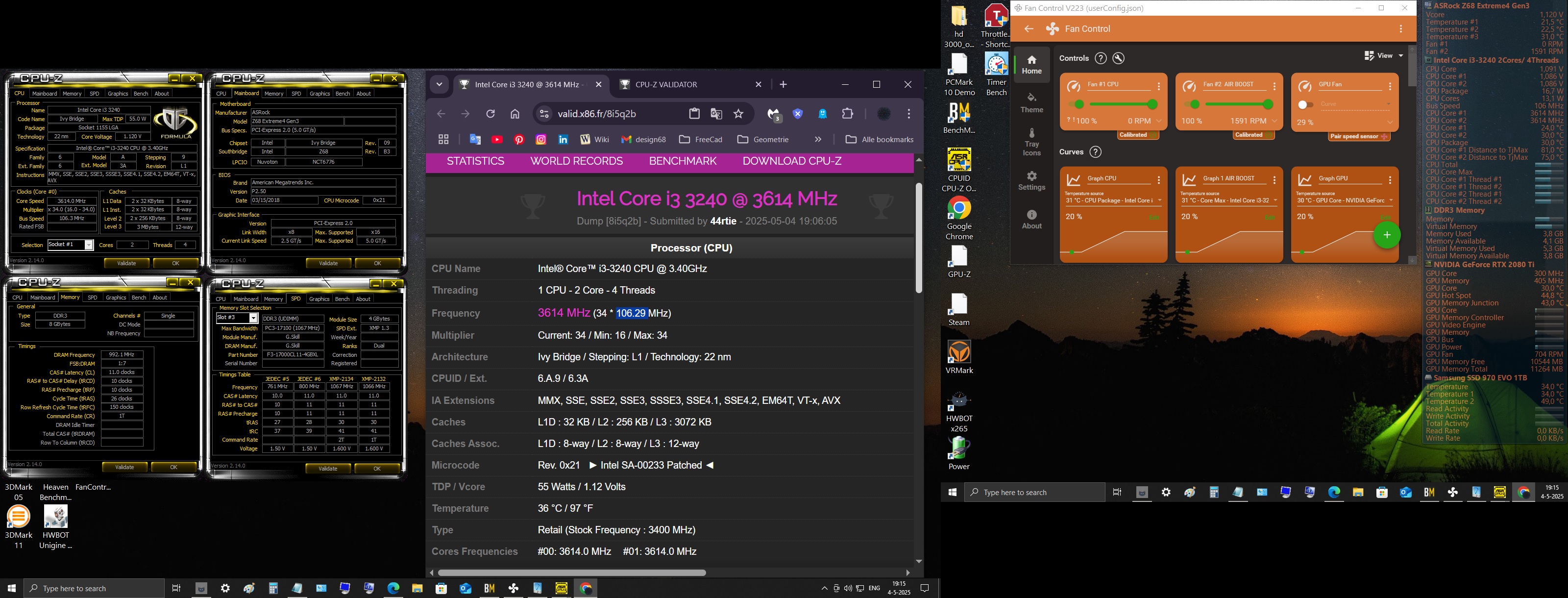Open Graph 1 AIR BOOST temperature source dropdown
The height and width of the screenshot is (598, 1568).
point(1229,200)
